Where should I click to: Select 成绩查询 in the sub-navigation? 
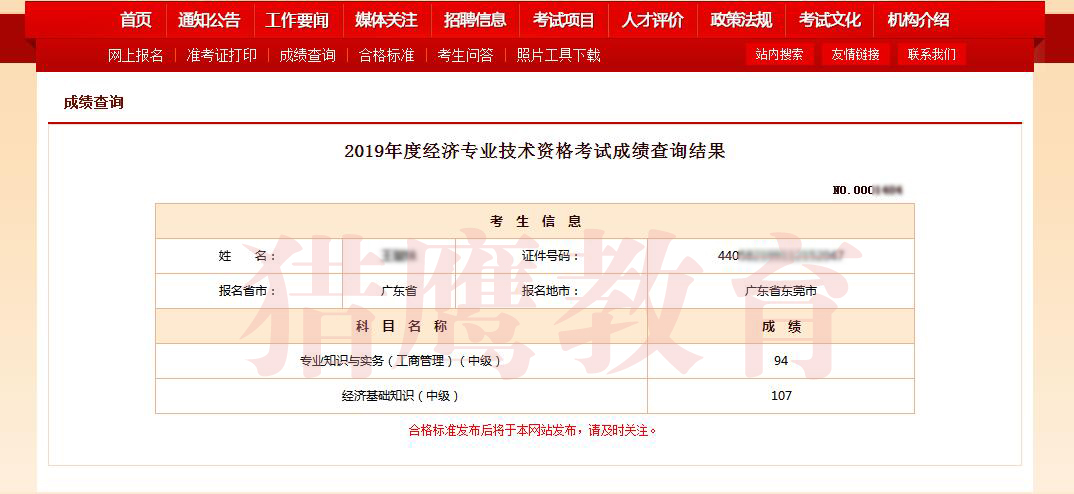pyautogui.click(x=308, y=55)
